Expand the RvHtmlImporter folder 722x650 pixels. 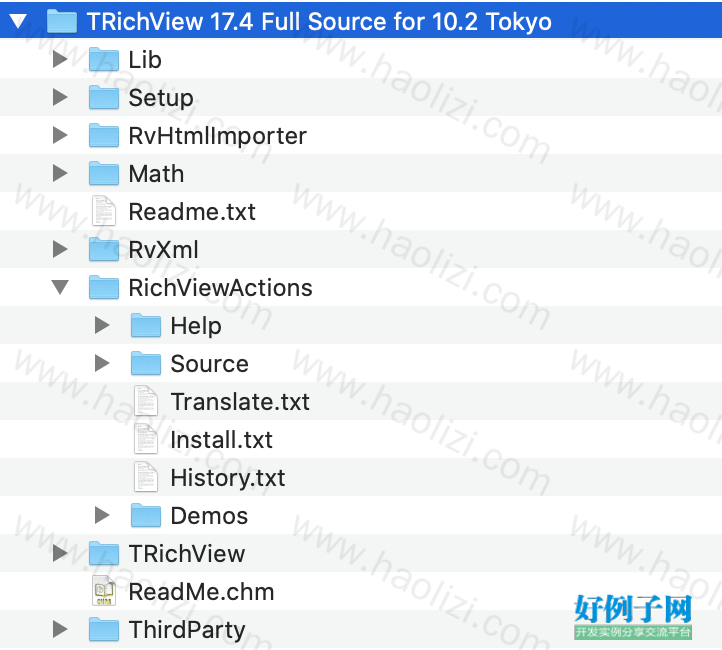pyautogui.click(x=60, y=135)
